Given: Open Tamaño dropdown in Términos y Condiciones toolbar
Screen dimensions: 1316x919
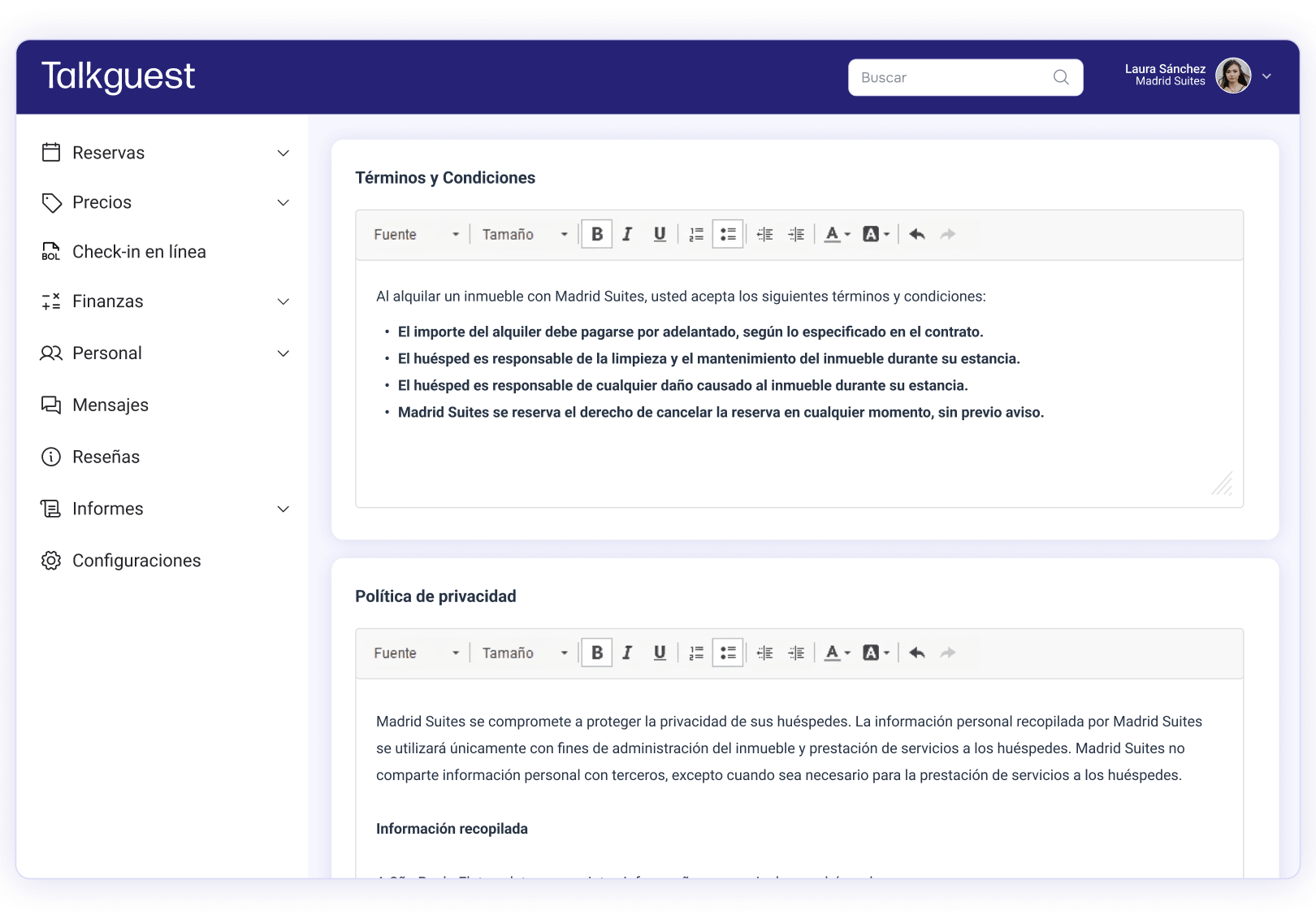Looking at the screenshot, I should (x=525, y=234).
